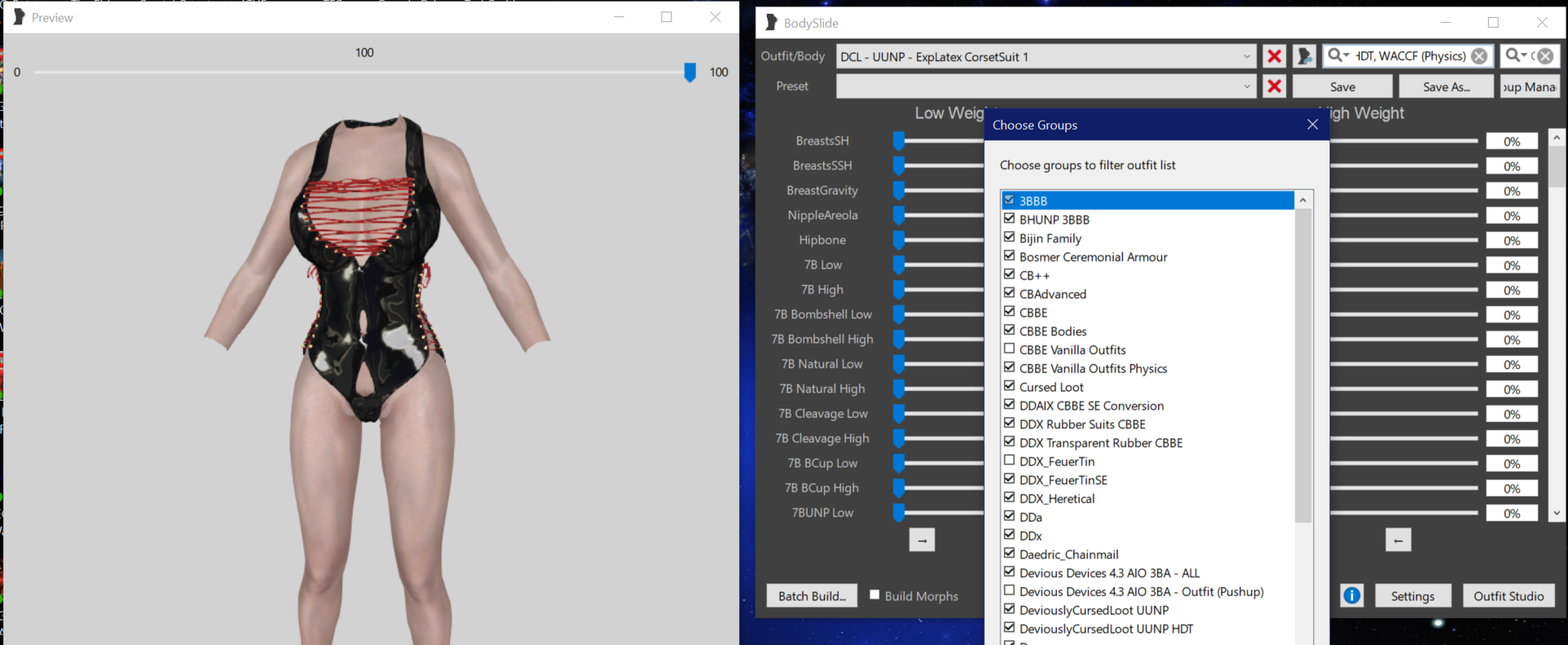Click the Preview window title icon
1568x645 pixels.
coord(19,16)
